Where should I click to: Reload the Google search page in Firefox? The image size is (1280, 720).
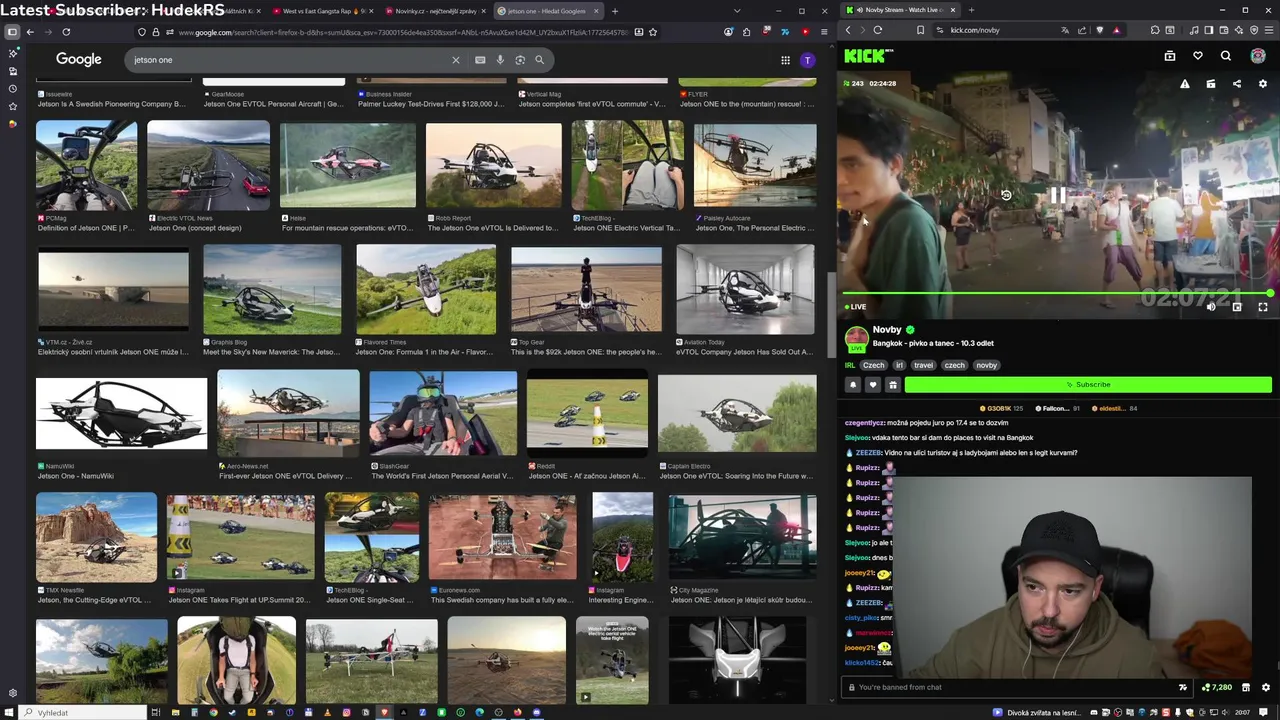pos(66,32)
